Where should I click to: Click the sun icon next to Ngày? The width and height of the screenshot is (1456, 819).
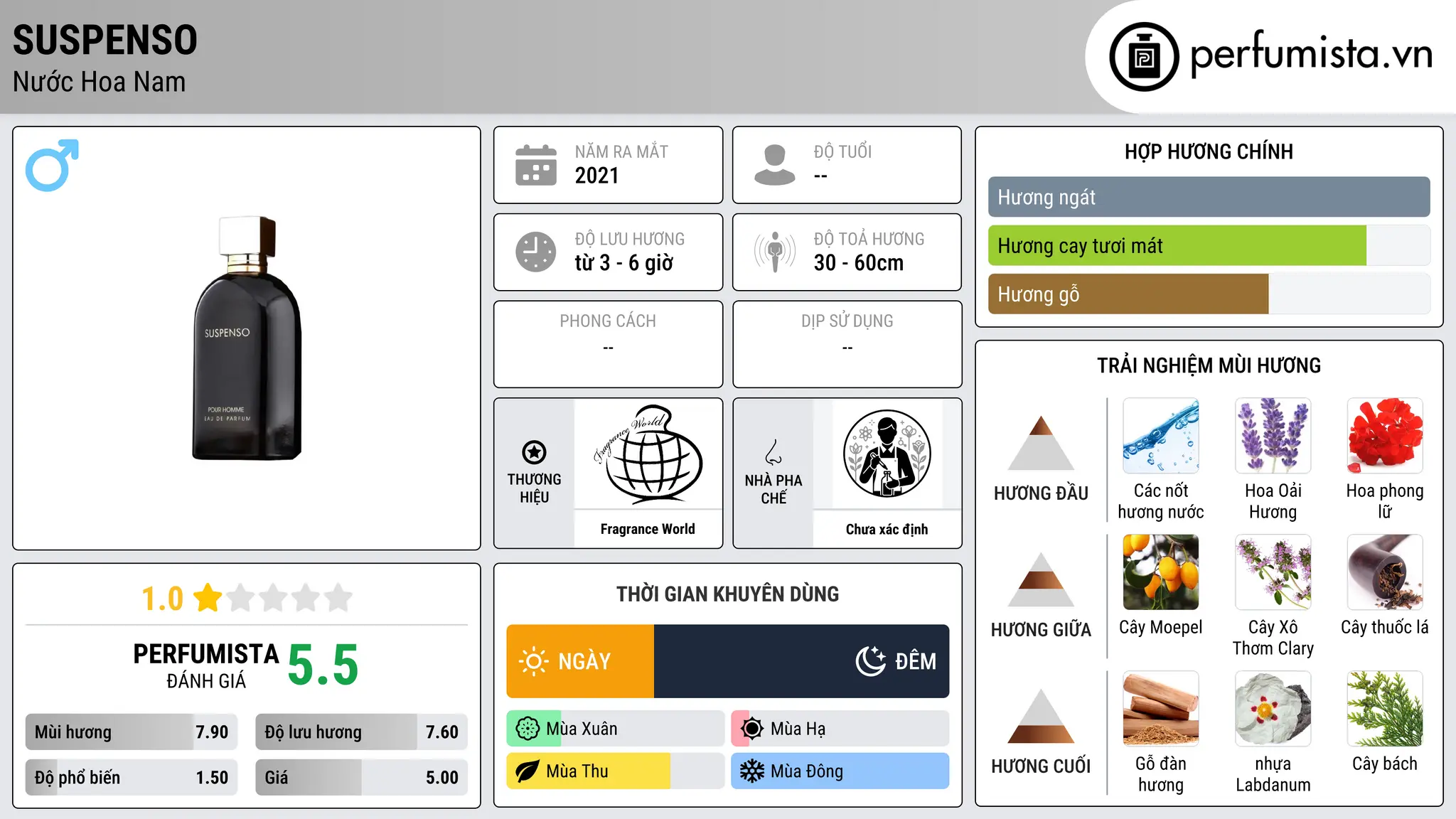[534, 661]
